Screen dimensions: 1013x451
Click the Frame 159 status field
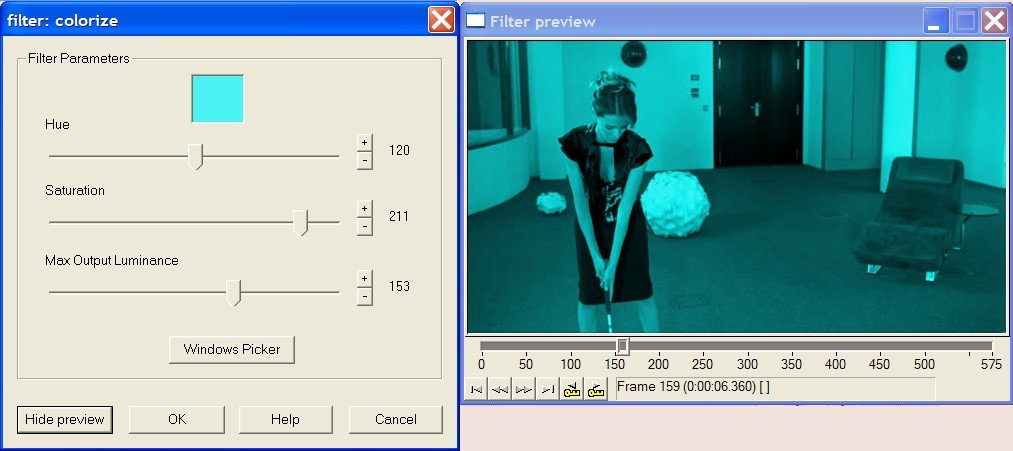775,388
